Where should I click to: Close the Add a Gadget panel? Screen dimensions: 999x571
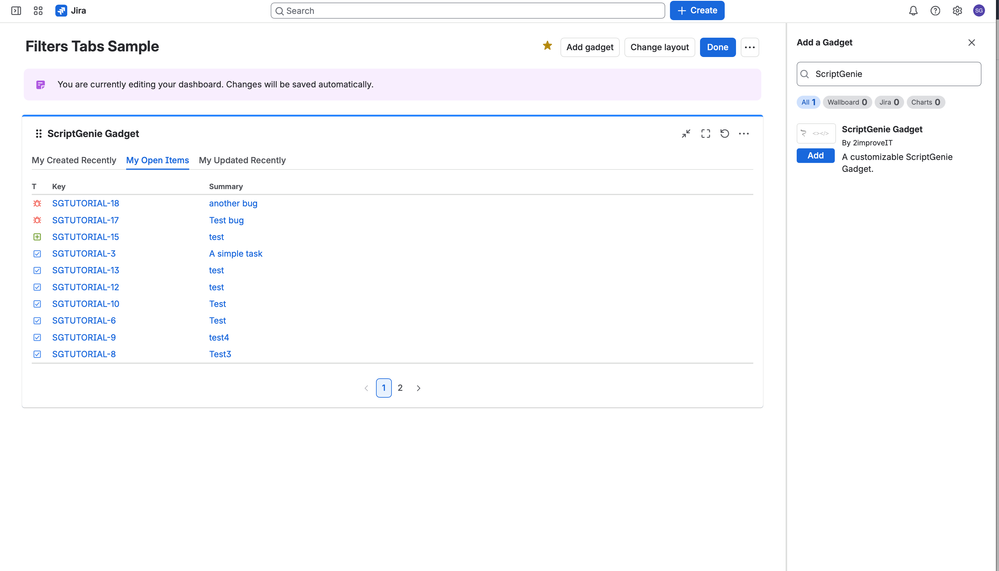[972, 43]
